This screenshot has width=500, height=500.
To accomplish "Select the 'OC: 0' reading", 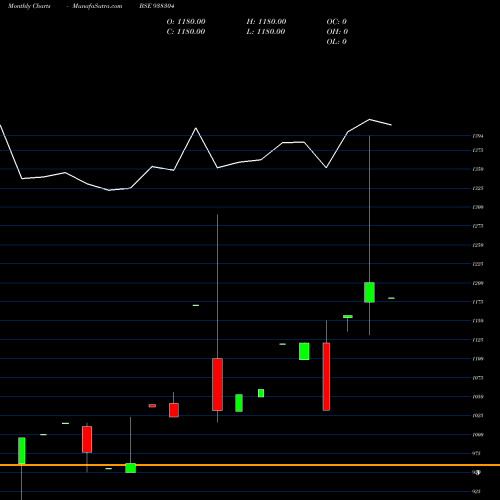I will (337, 22).
